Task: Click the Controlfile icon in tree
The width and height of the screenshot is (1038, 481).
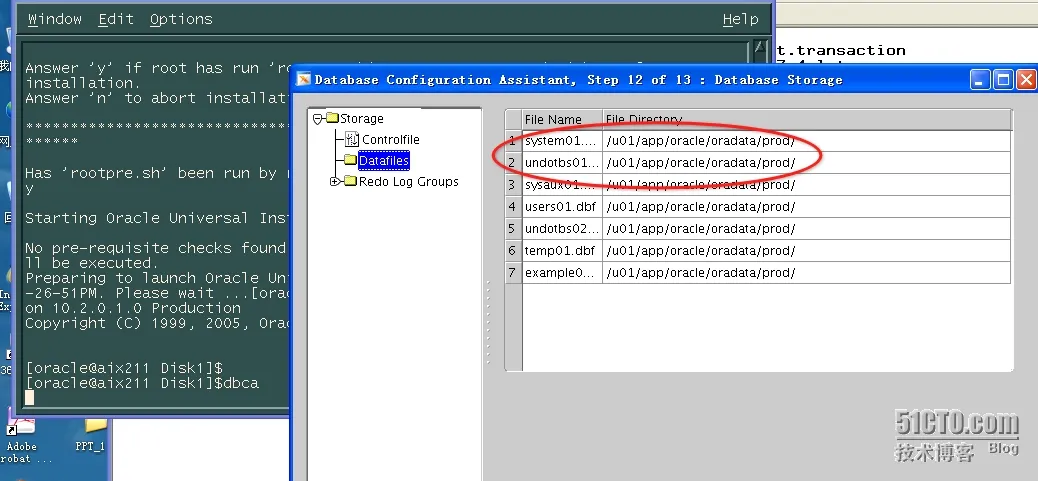Action: coord(352,139)
